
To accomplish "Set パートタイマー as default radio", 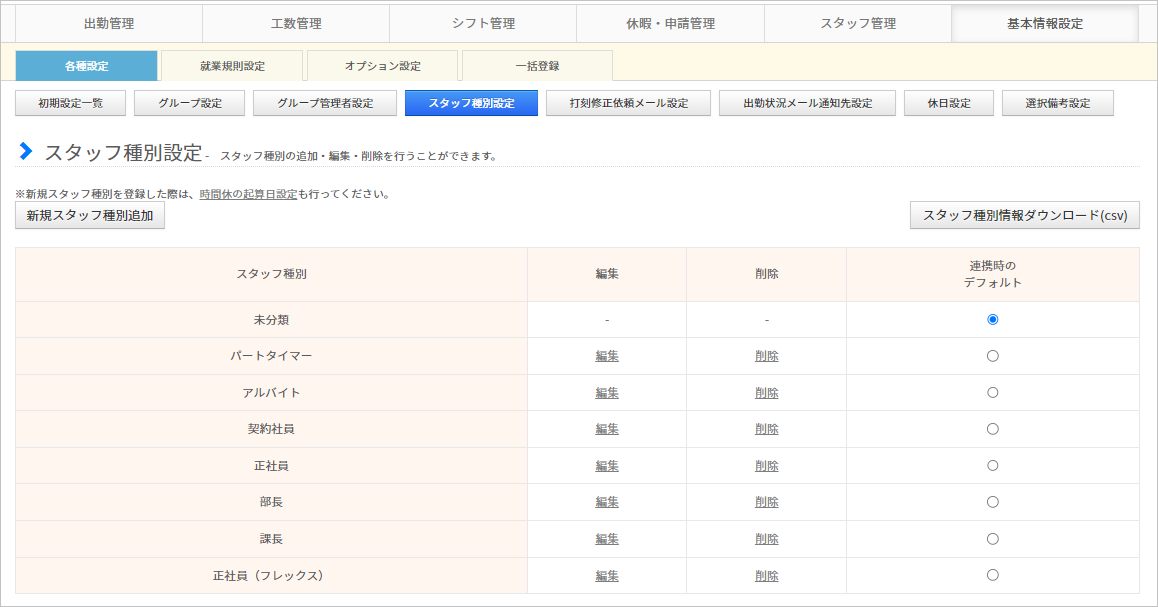I will point(993,356).
